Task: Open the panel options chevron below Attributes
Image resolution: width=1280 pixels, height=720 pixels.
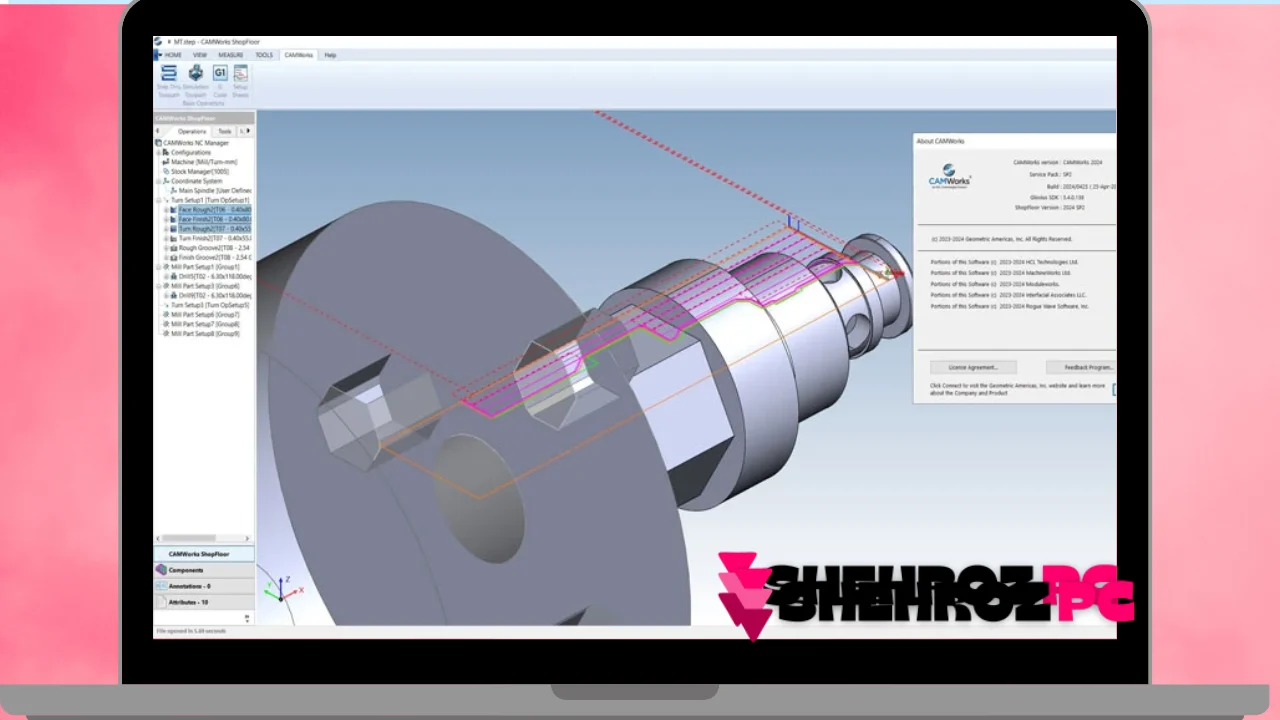Action: (247, 618)
